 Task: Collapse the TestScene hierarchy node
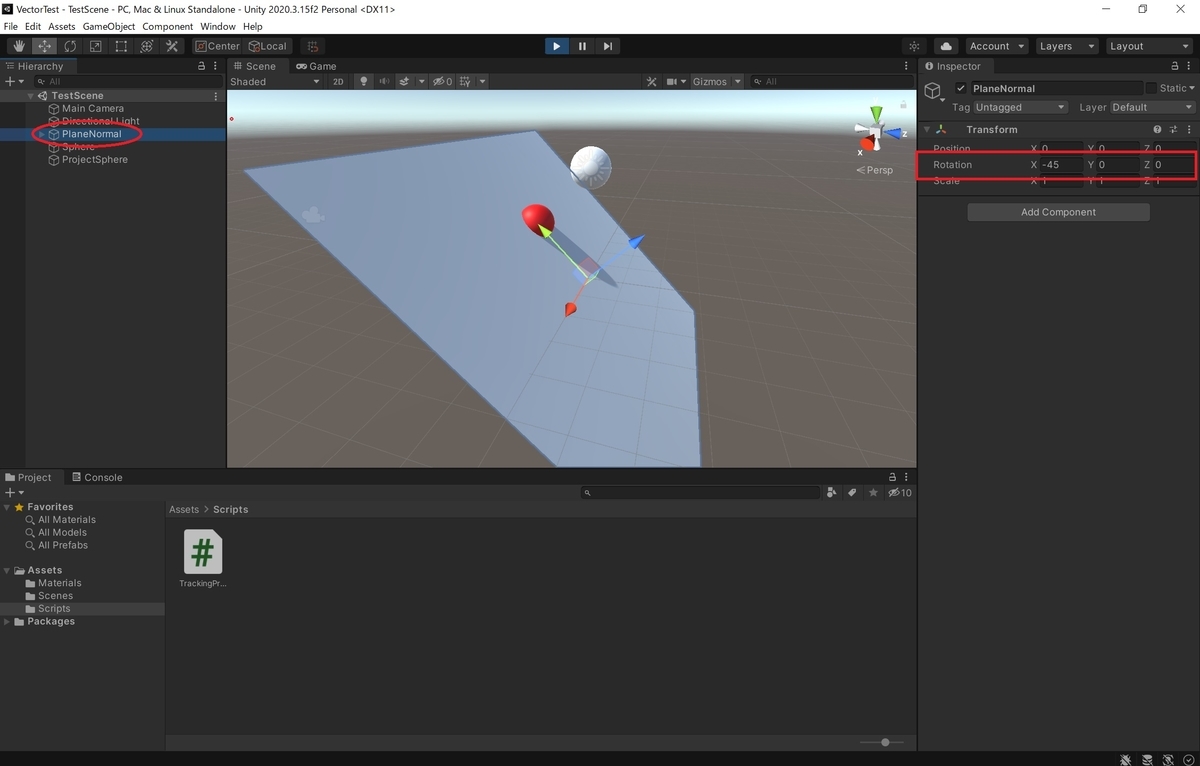[32, 96]
